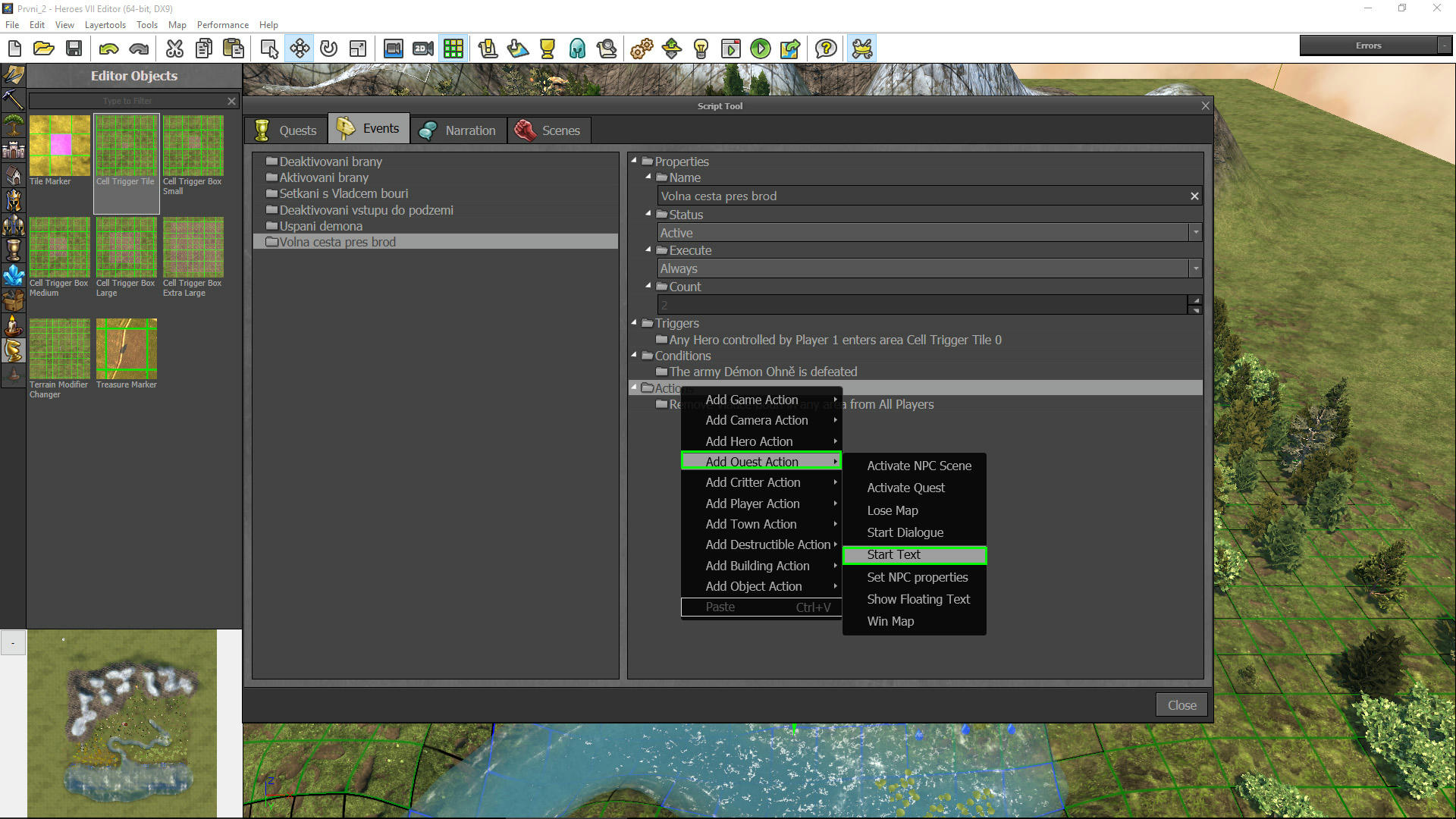The image size is (1456, 819).
Task: Collapse the Conditions tree node
Action: [x=634, y=354]
